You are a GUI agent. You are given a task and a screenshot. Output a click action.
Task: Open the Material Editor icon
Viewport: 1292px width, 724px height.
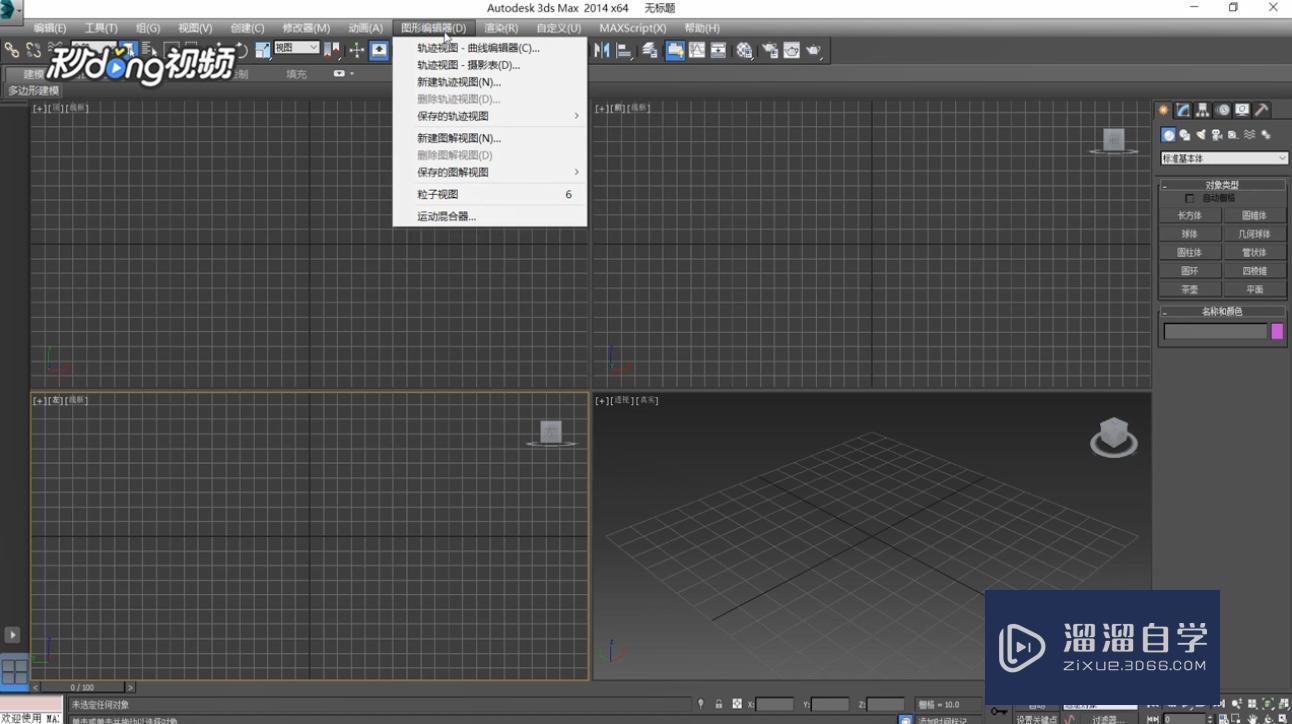[746, 51]
